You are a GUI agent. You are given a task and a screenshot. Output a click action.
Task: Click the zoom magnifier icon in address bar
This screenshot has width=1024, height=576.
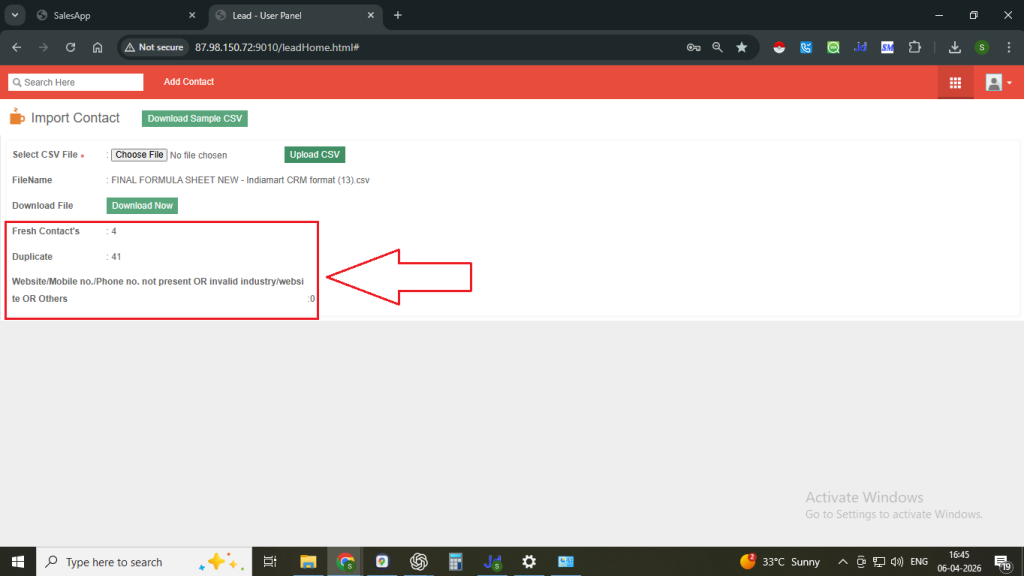point(718,47)
